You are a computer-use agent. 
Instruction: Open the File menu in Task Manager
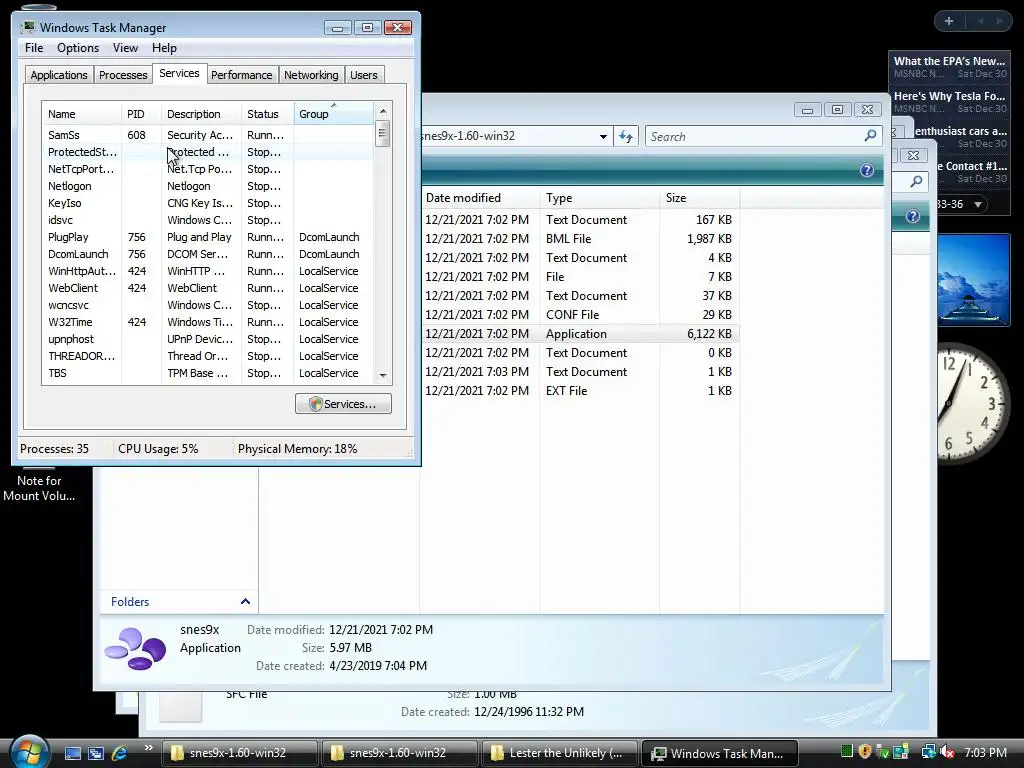pyautogui.click(x=34, y=48)
